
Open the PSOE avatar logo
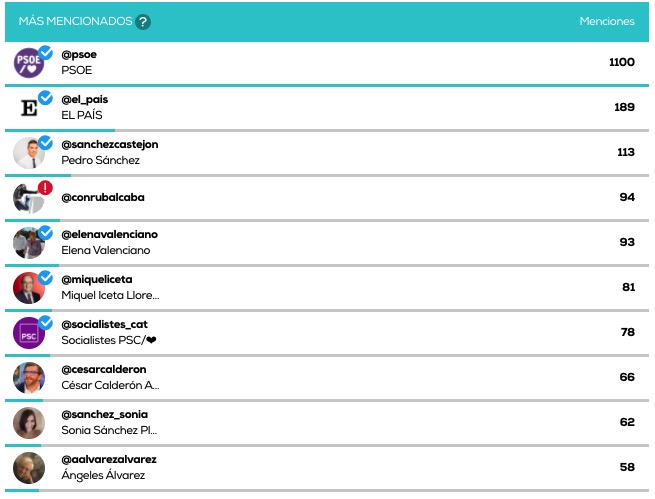coord(29,63)
